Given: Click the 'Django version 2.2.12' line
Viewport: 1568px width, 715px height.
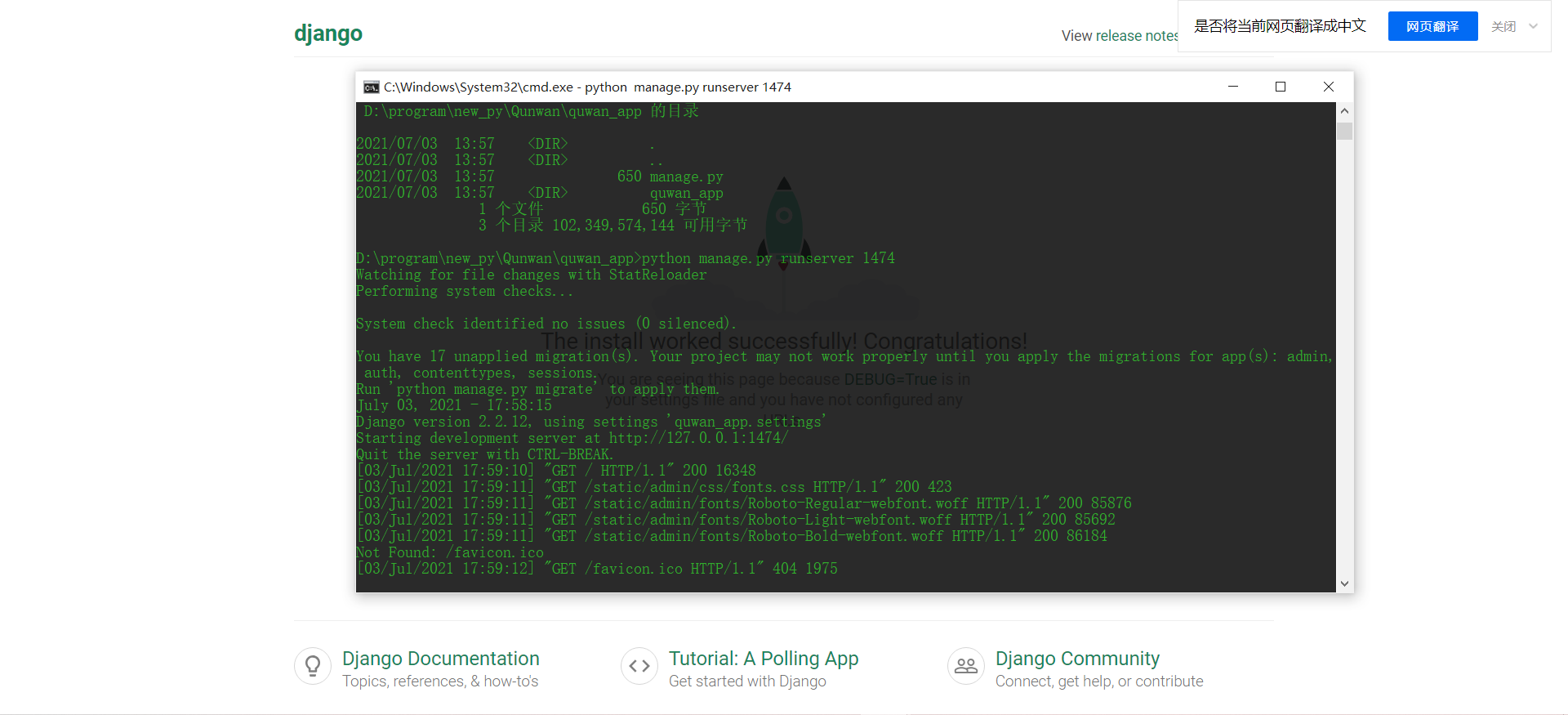Looking at the screenshot, I should (x=591, y=422).
